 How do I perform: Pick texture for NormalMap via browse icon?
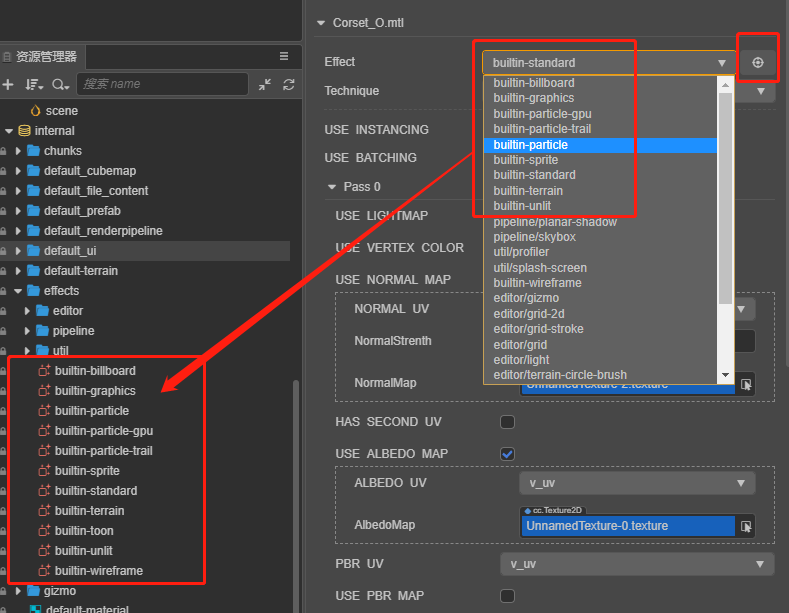[x=746, y=385]
